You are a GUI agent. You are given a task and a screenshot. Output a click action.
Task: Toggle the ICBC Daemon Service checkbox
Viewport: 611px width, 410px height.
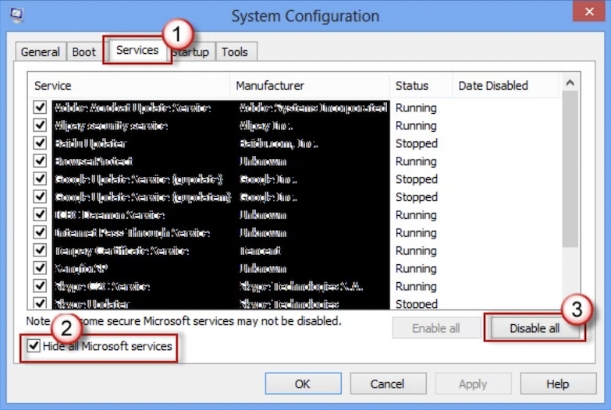pos(40,215)
